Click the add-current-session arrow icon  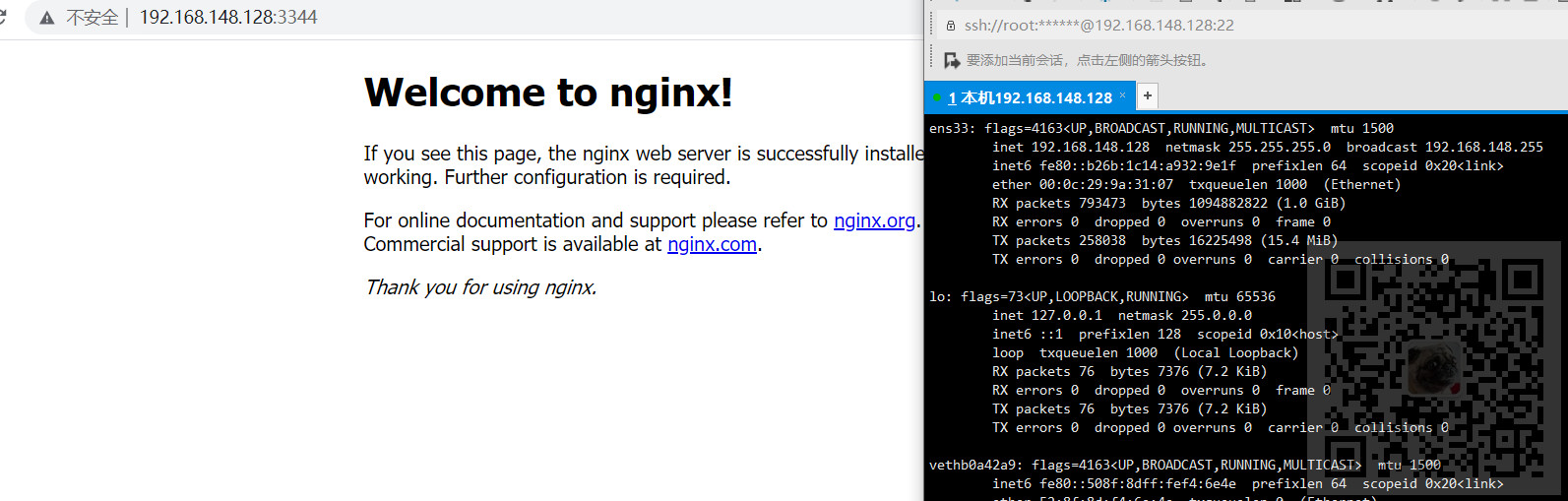click(952, 60)
